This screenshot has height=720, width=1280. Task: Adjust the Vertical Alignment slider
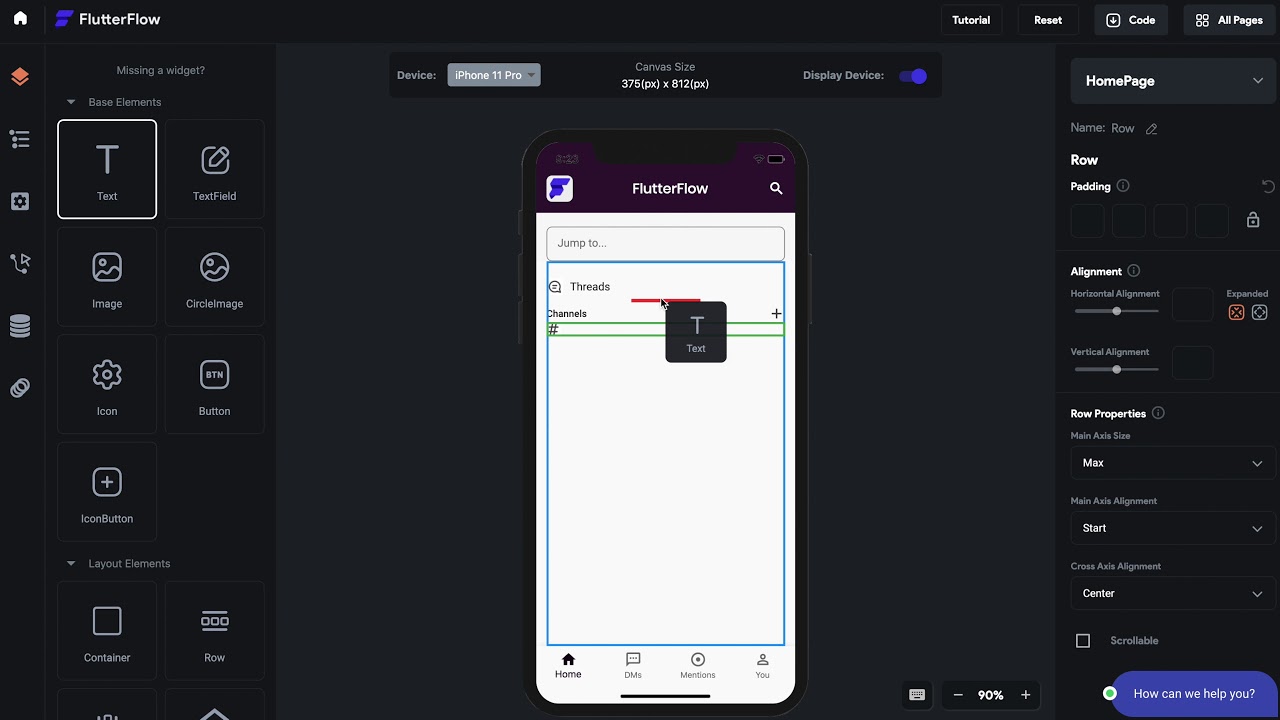click(x=1117, y=369)
